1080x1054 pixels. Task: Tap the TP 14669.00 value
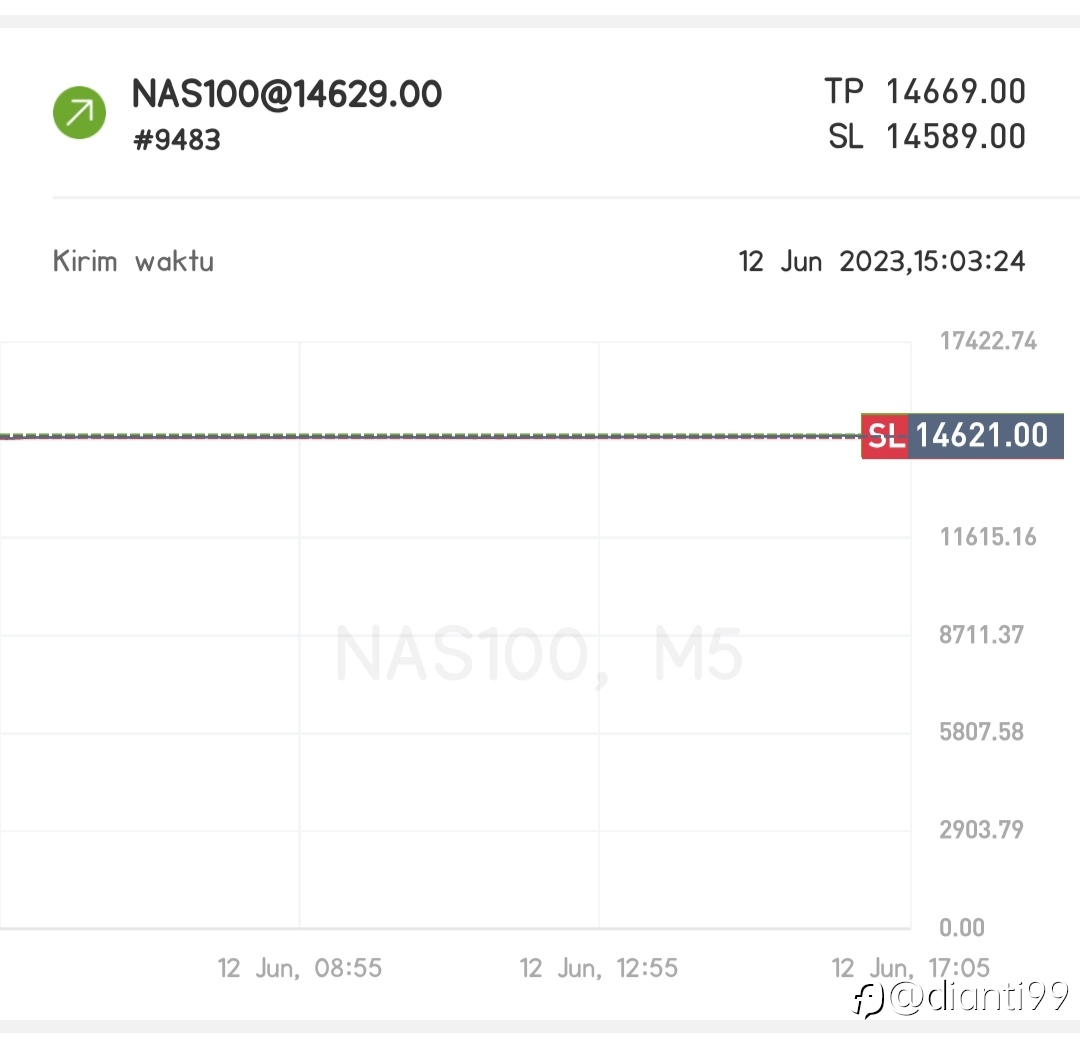(x=925, y=92)
